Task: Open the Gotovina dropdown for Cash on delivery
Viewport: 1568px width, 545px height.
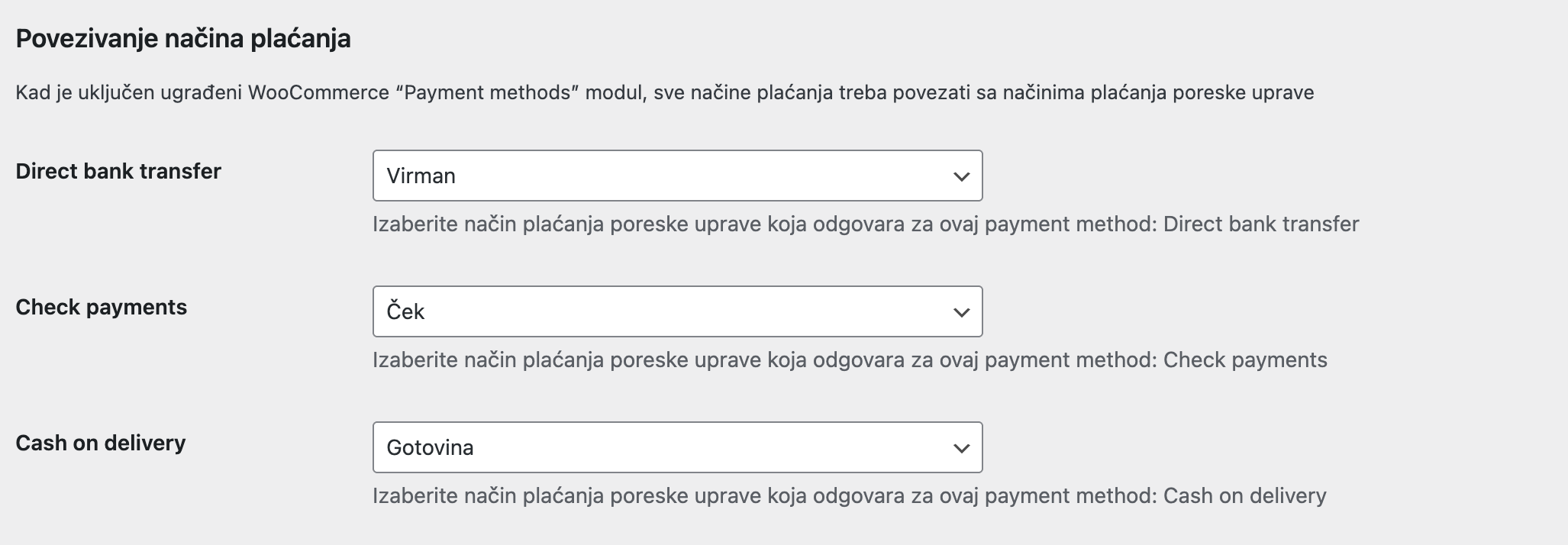Action: point(676,447)
